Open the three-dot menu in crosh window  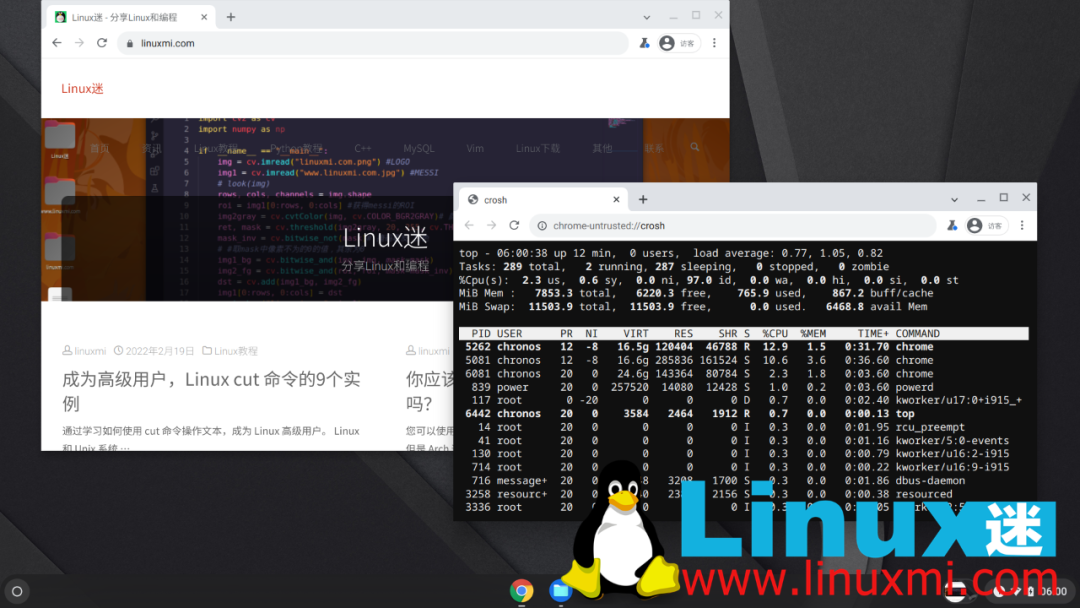pos(1022,225)
